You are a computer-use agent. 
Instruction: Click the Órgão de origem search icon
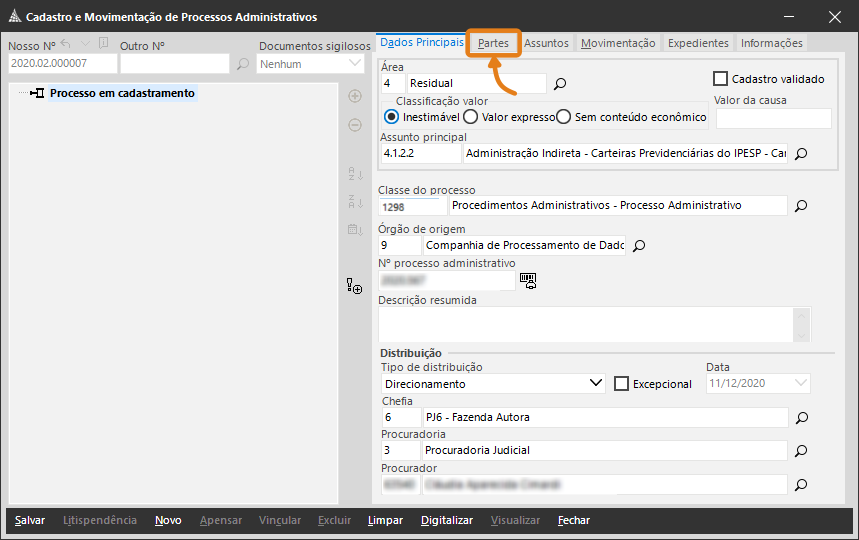point(640,245)
